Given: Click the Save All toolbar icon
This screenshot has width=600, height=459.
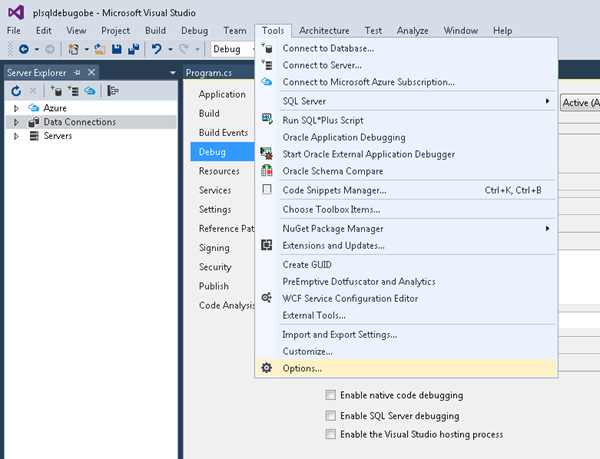Looking at the screenshot, I should click(x=133, y=49).
